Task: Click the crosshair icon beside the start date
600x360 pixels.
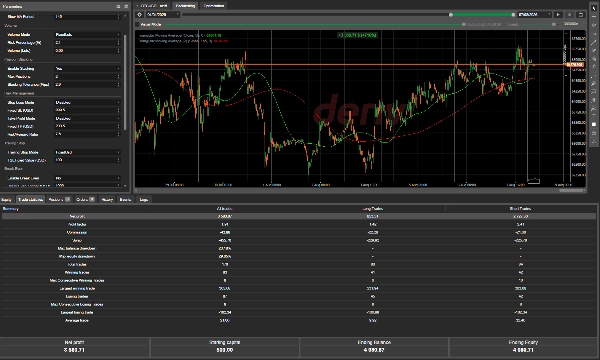Action: (140, 15)
